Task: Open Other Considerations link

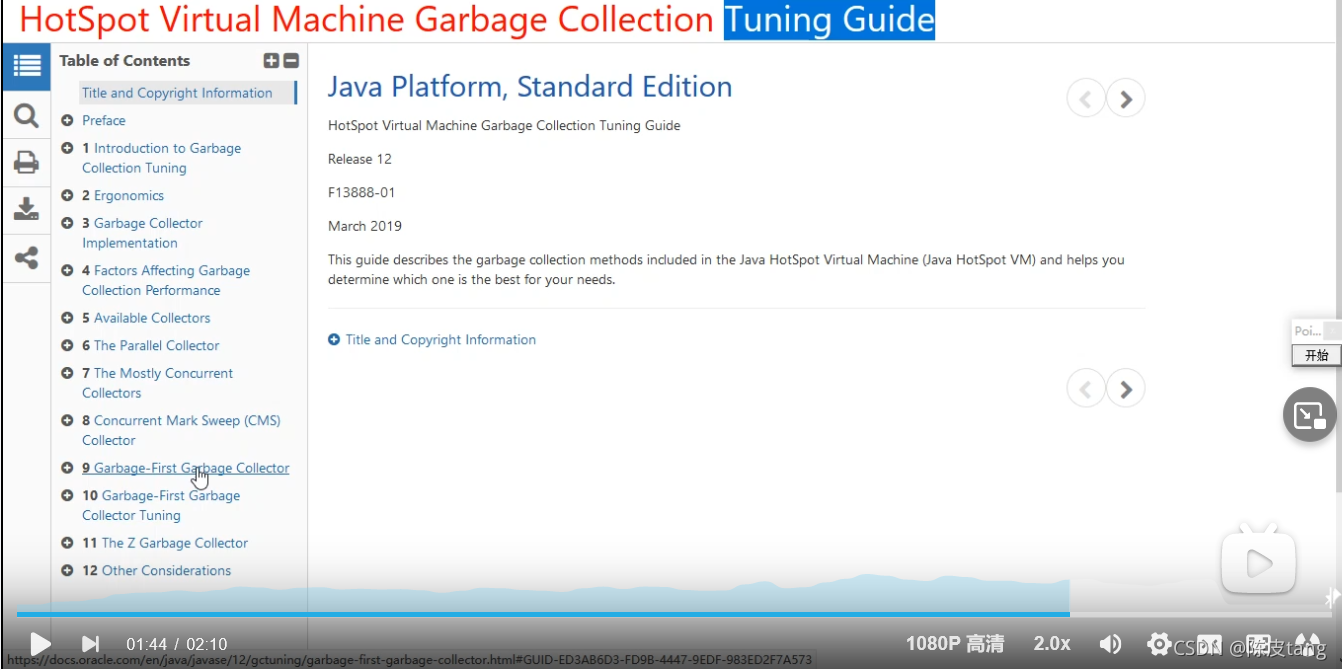Action: point(156,571)
